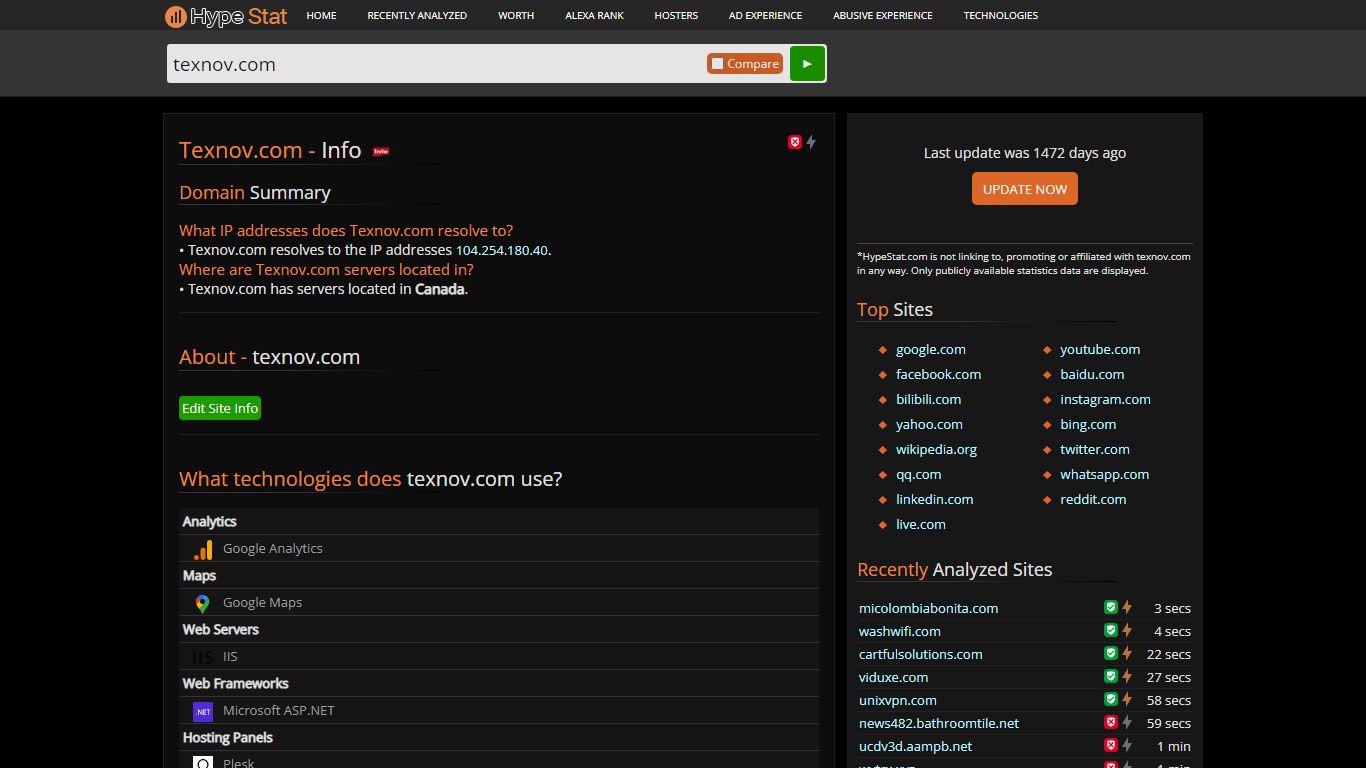The width and height of the screenshot is (1366, 768).
Task: Click the Edit Site Info button
Action: click(x=220, y=408)
